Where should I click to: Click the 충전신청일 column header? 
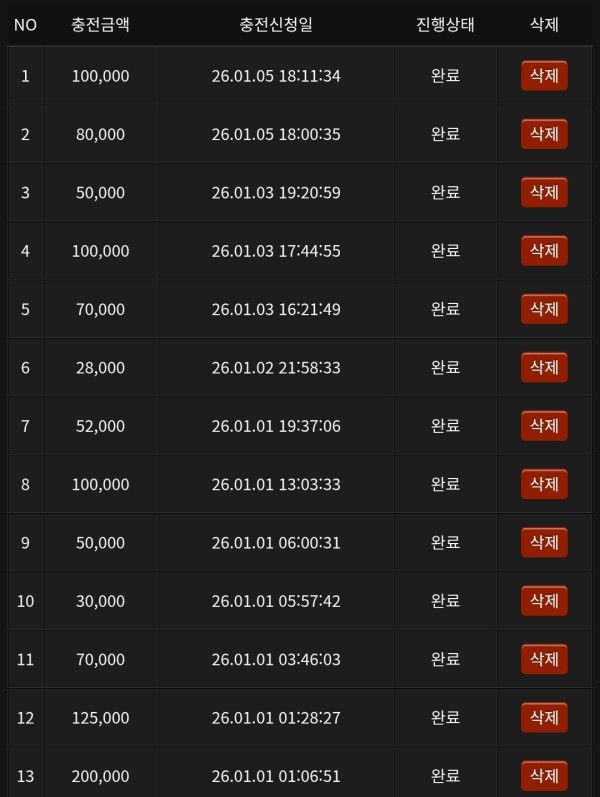(276, 24)
